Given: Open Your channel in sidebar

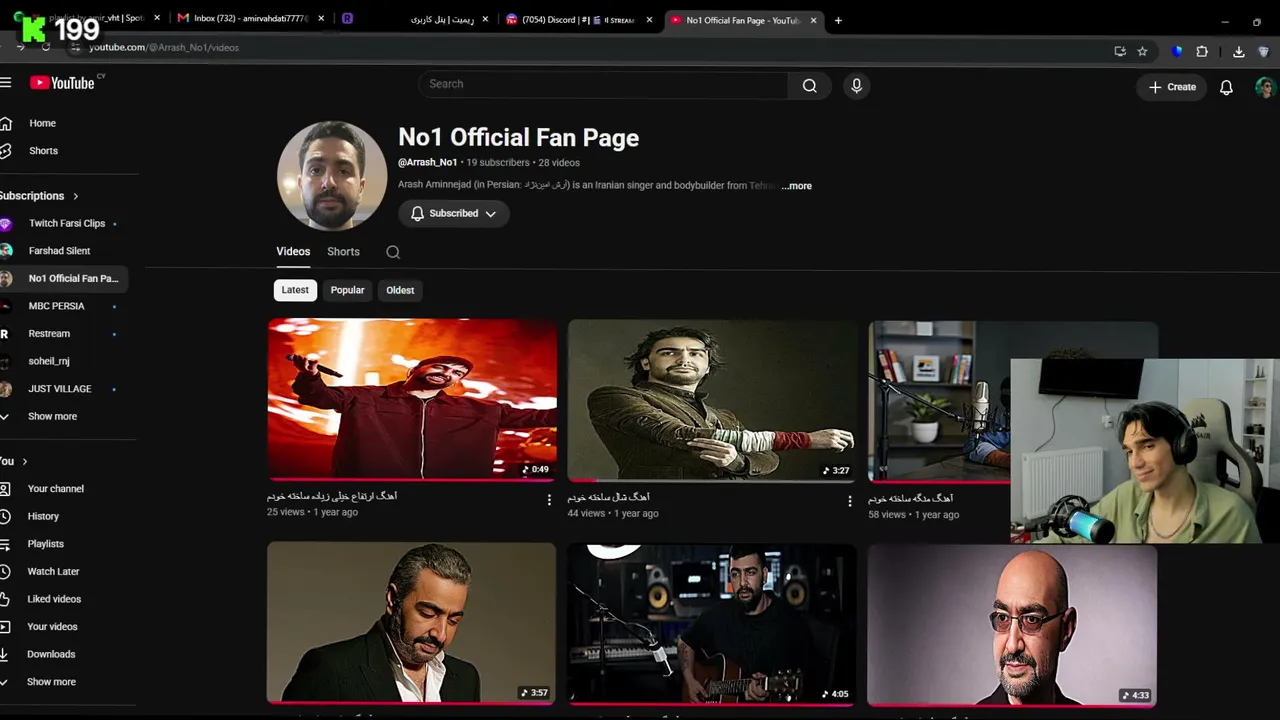Looking at the screenshot, I should (x=55, y=489).
